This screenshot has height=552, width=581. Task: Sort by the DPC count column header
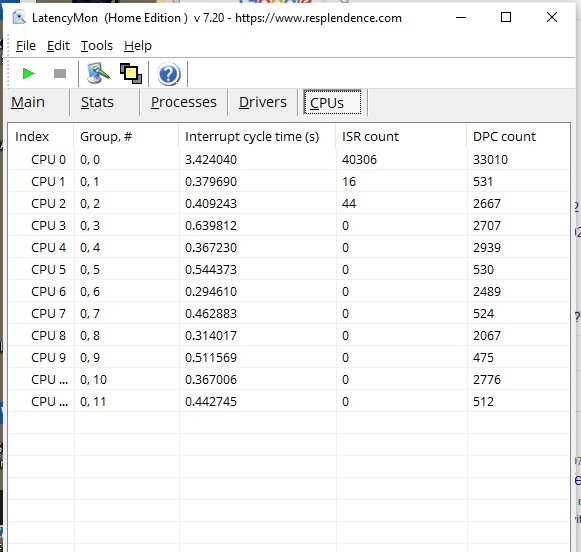click(518, 136)
